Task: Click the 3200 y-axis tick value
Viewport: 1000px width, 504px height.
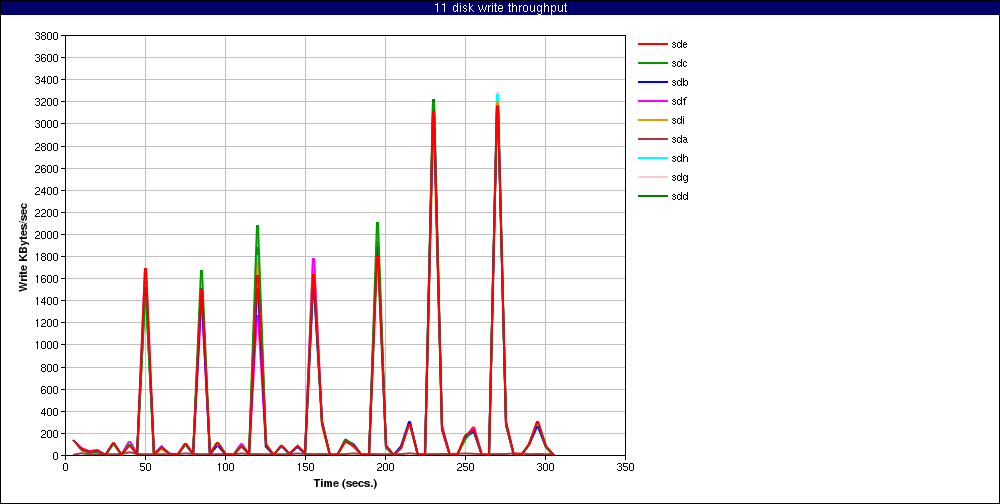Action: pos(48,102)
